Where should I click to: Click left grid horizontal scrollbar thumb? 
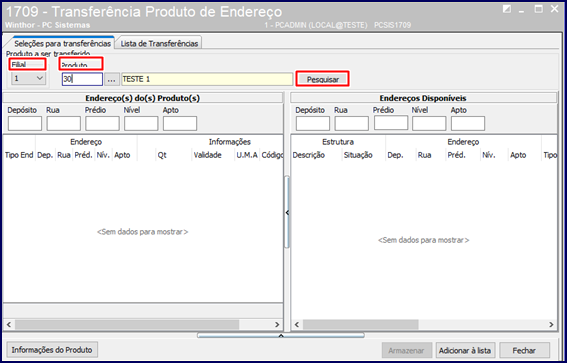(127, 325)
